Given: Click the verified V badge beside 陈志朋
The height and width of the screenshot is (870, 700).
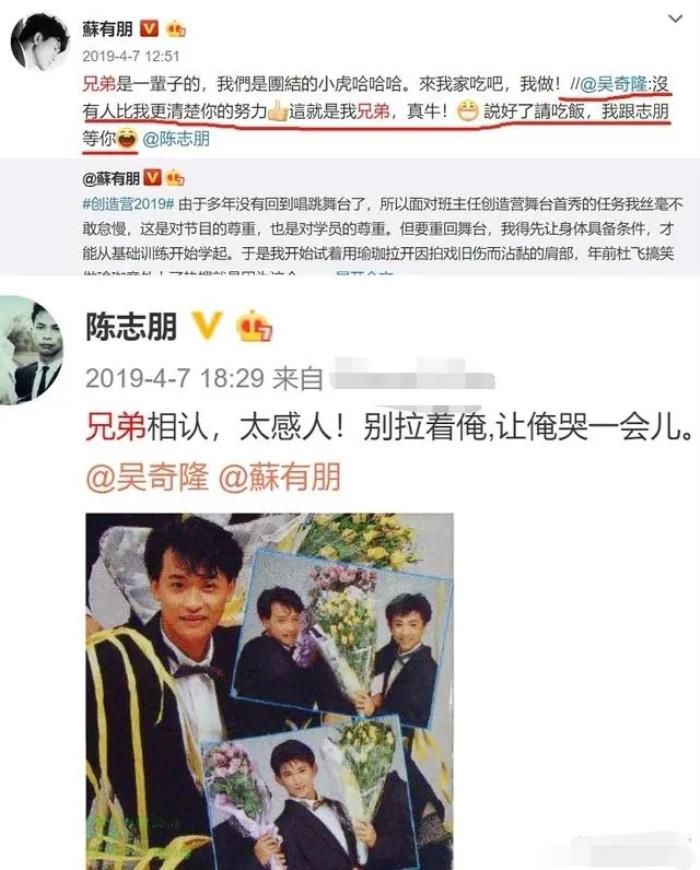Looking at the screenshot, I should point(207,325).
